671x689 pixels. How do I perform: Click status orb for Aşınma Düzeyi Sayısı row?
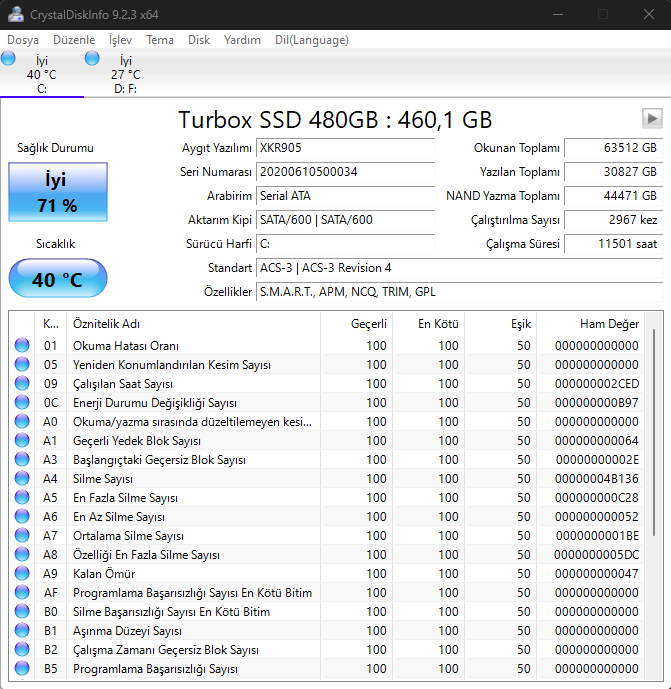[x=22, y=631]
